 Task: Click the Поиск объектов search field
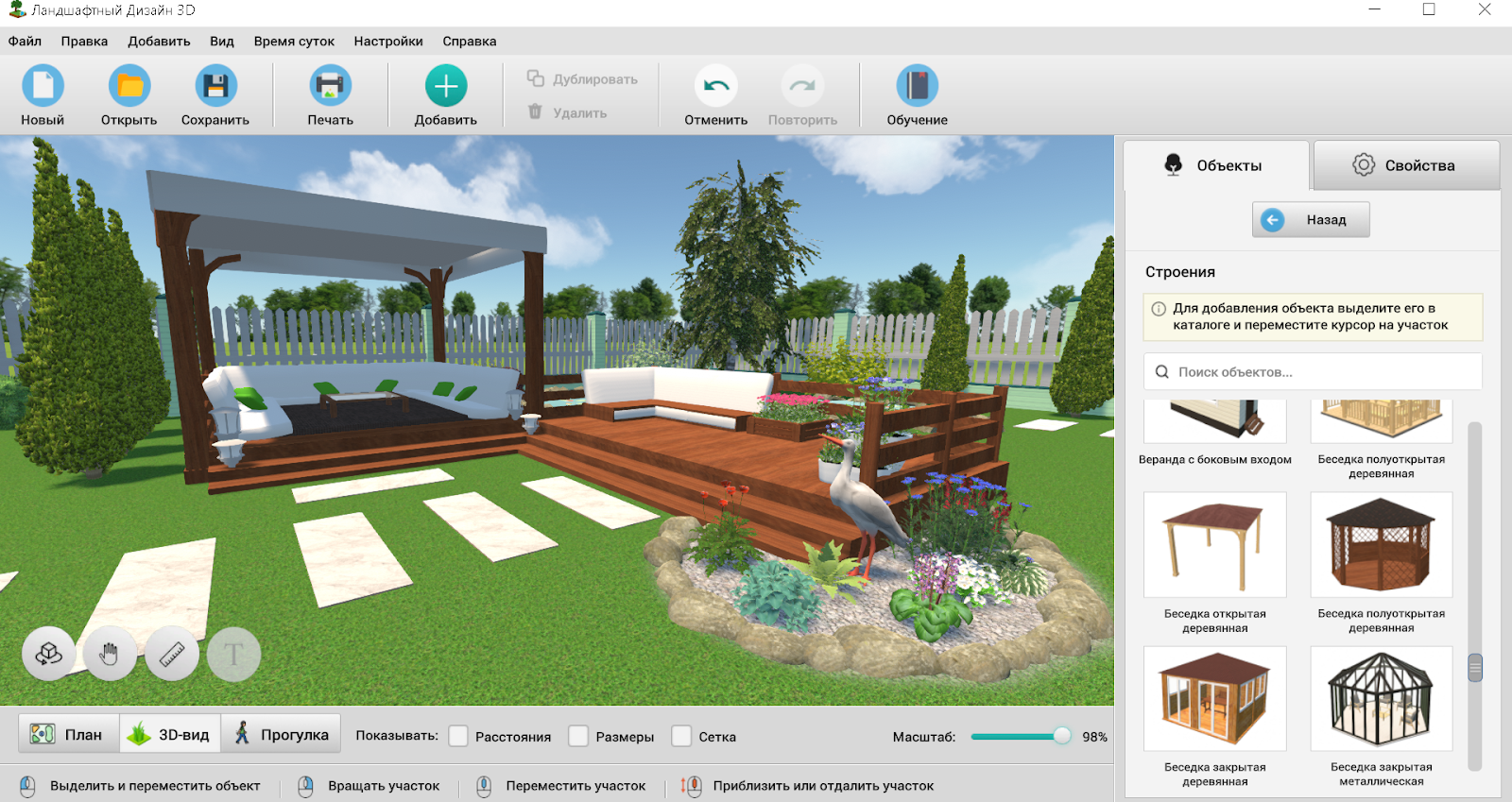pyautogui.click(x=1313, y=371)
